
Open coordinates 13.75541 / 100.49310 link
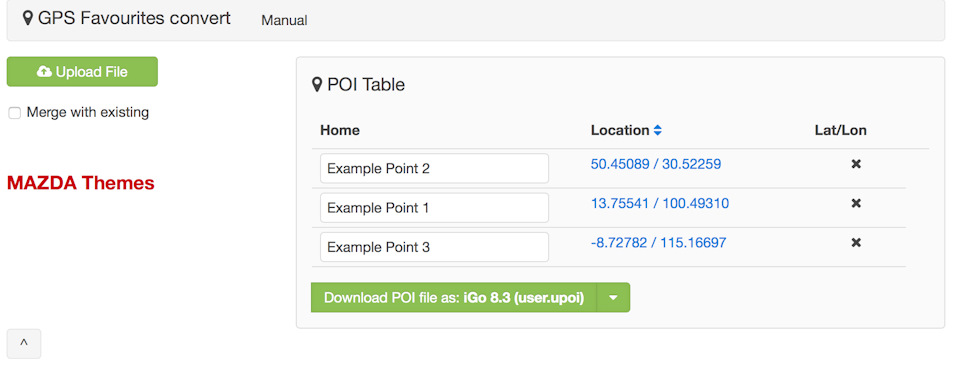pos(660,203)
